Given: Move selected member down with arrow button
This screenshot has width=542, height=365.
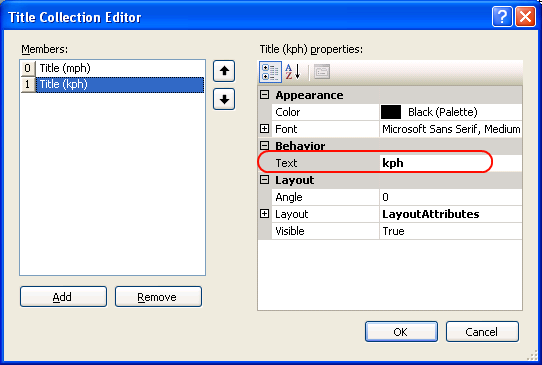Looking at the screenshot, I should [224, 100].
